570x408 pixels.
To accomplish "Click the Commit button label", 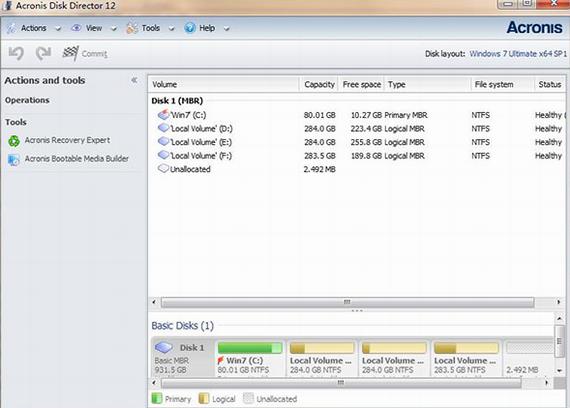I will [x=95, y=54].
